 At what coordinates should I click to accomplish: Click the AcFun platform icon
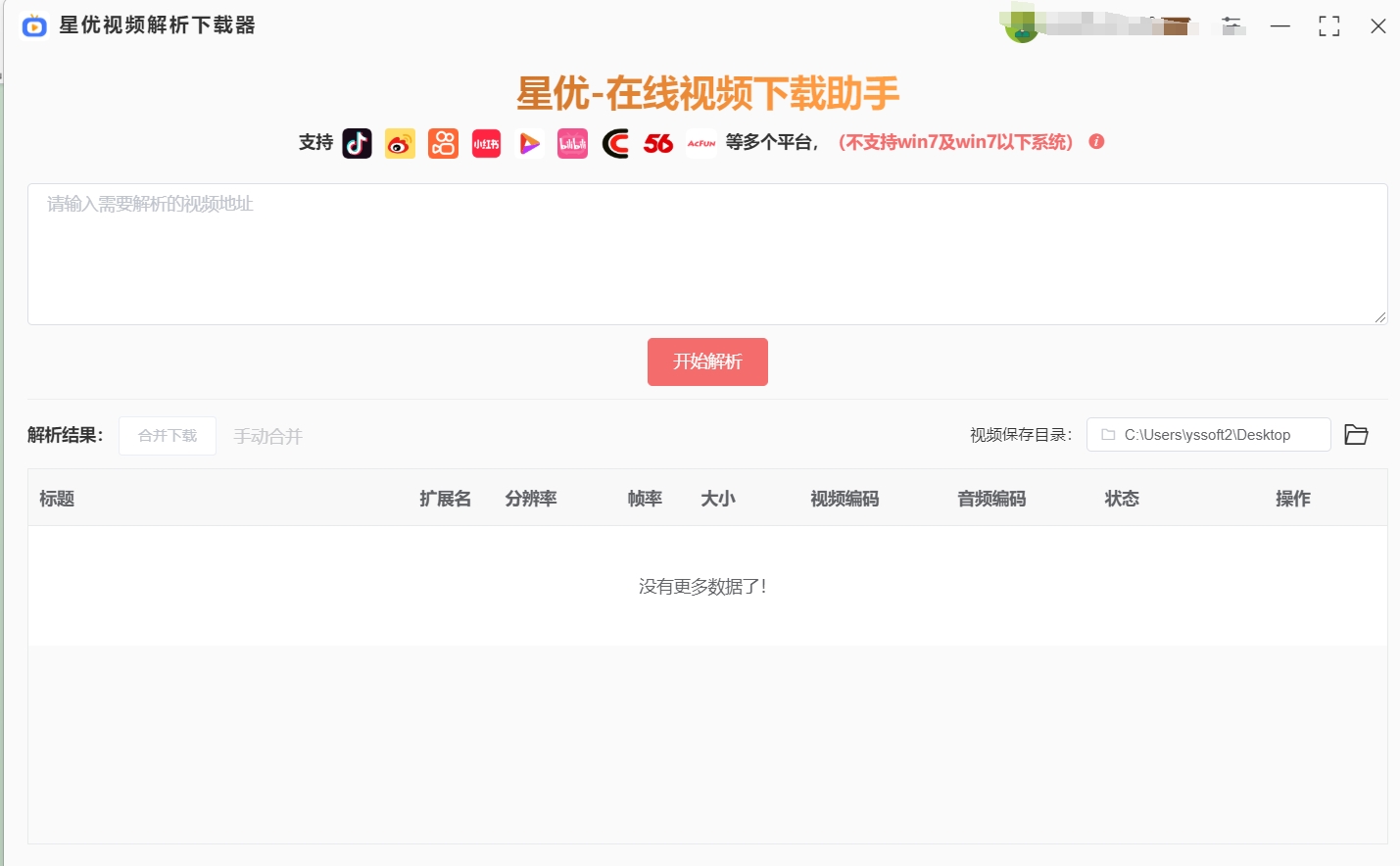(700, 143)
